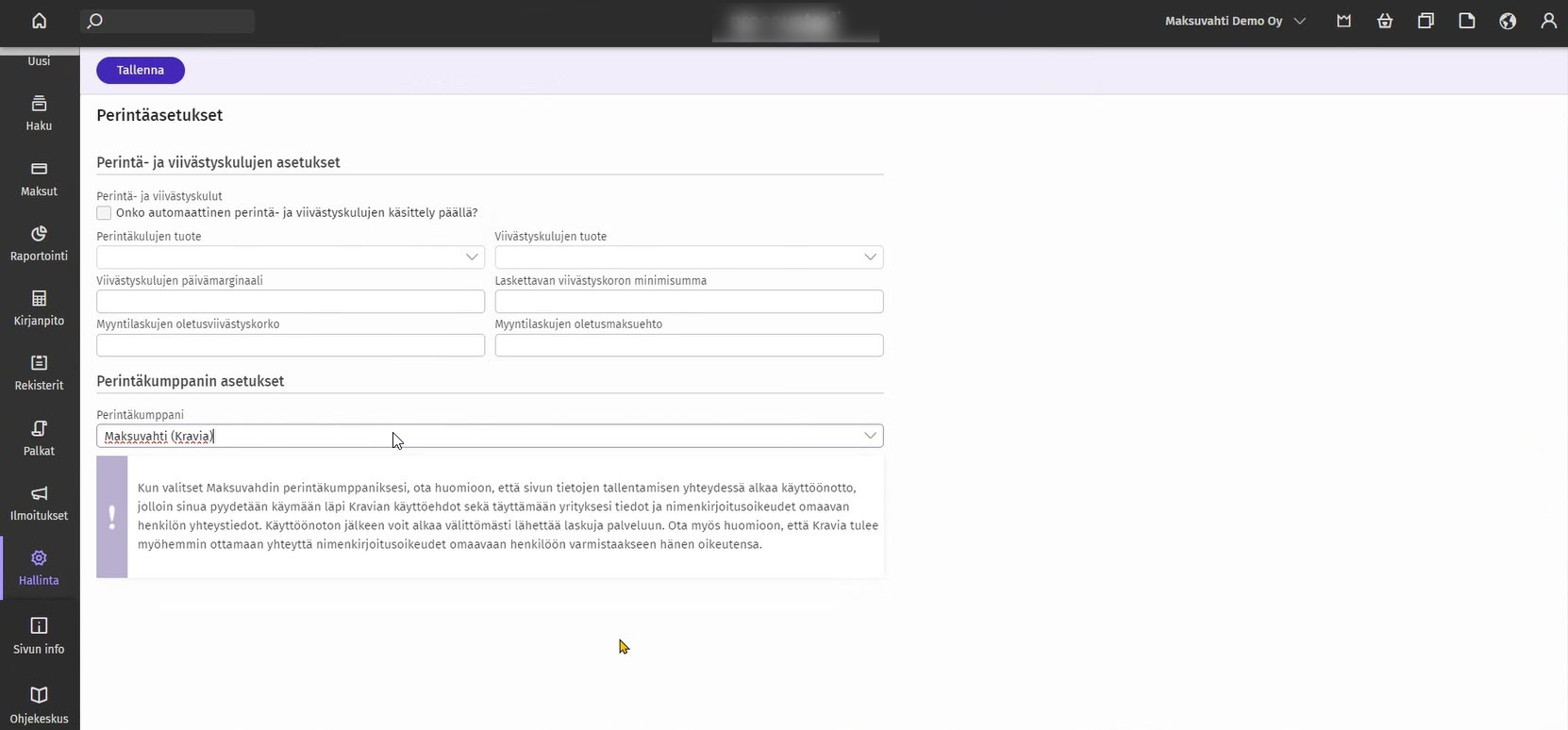Open the windows stack icon in top bar
This screenshot has width=1568, height=730.
coord(1426,21)
